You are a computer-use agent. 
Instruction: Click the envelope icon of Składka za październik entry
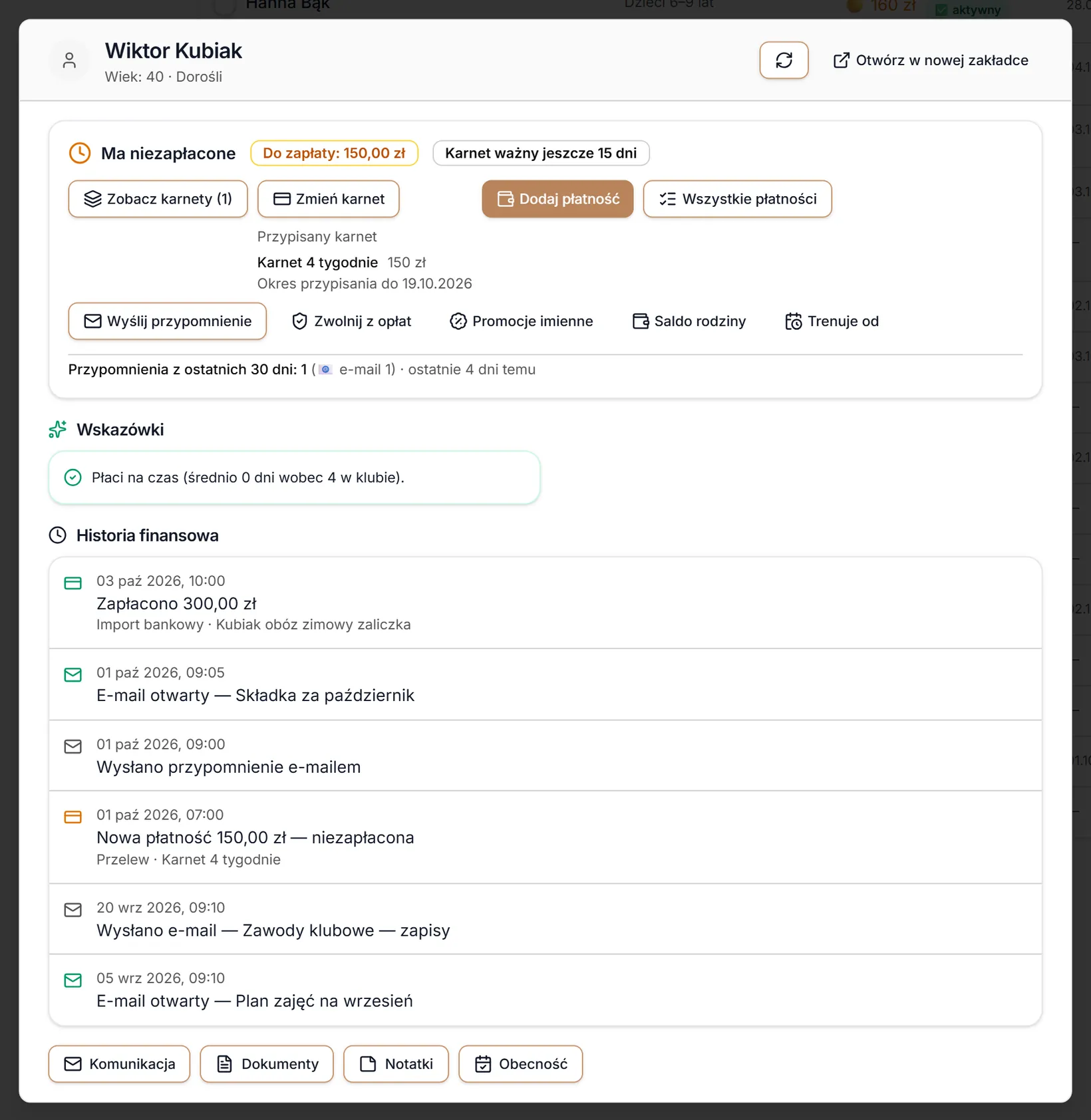tap(73, 675)
